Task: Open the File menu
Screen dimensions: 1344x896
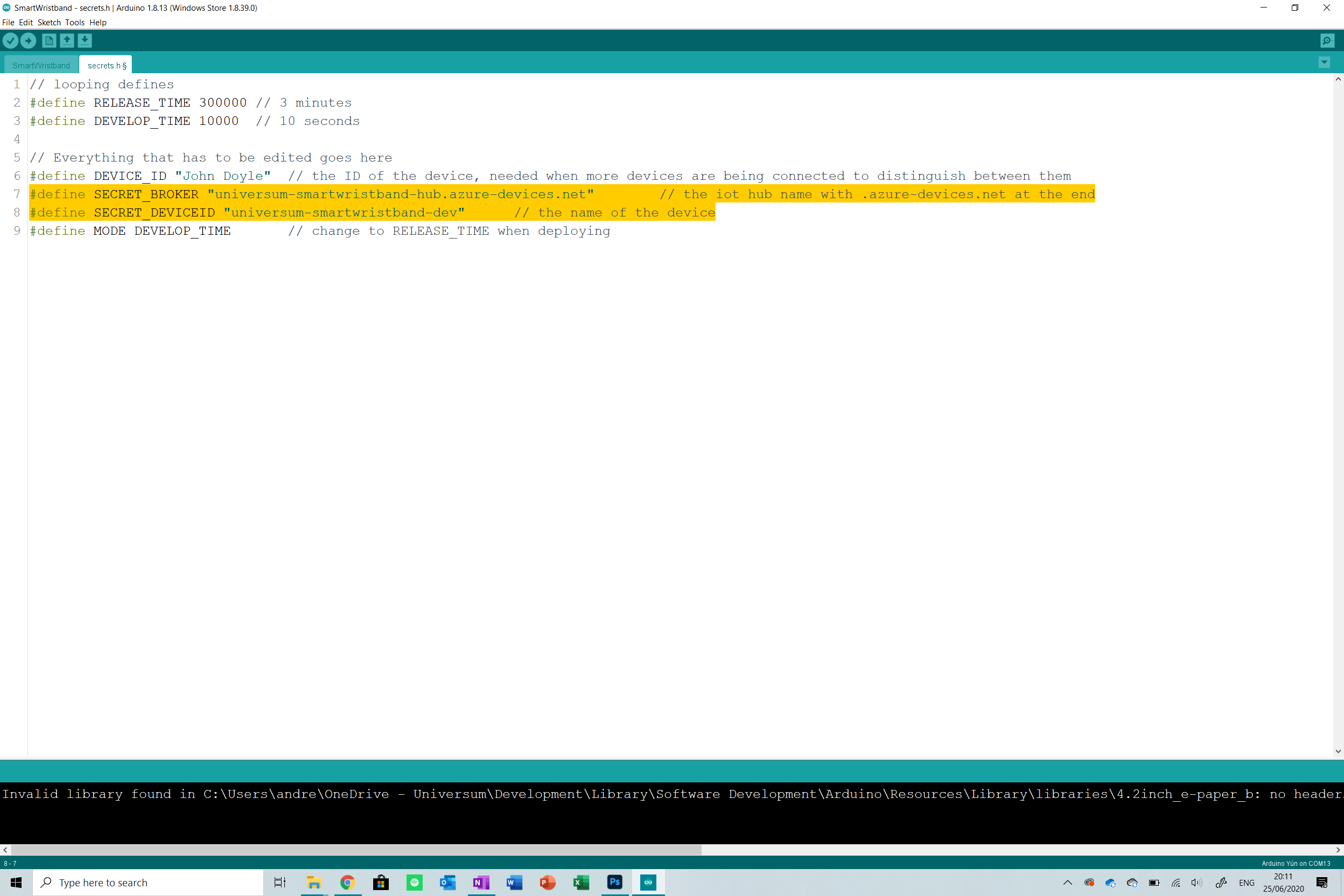Action: tap(8, 22)
